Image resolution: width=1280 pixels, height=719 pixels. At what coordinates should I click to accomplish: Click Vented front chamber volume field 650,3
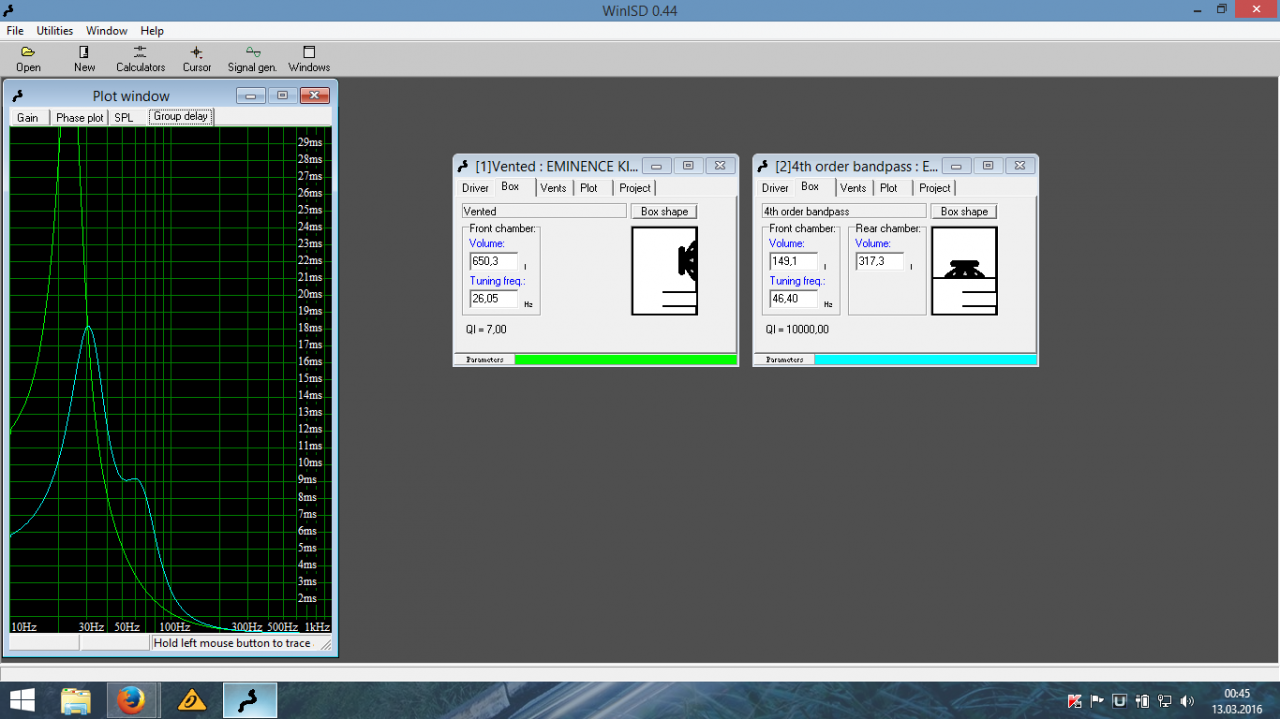[494, 261]
